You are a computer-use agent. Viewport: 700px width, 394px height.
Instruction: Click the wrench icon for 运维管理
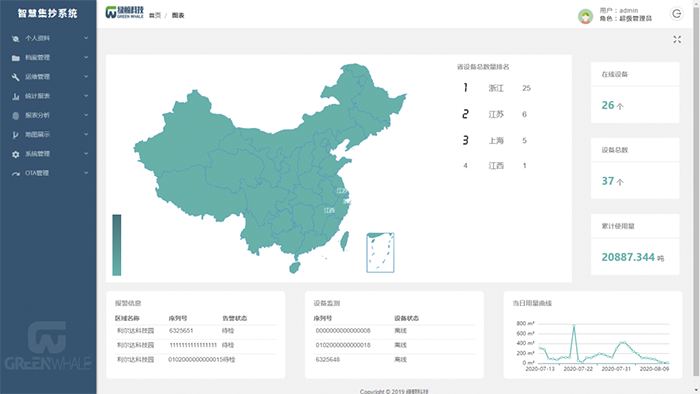(x=16, y=77)
